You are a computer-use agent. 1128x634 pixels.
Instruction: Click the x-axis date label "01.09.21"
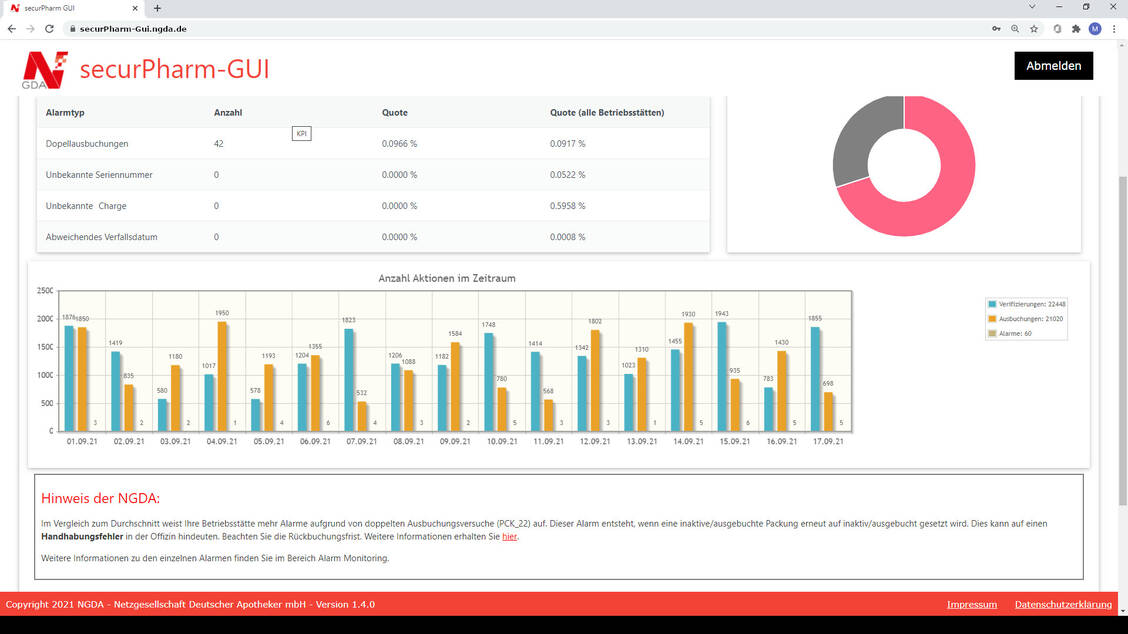pos(82,442)
